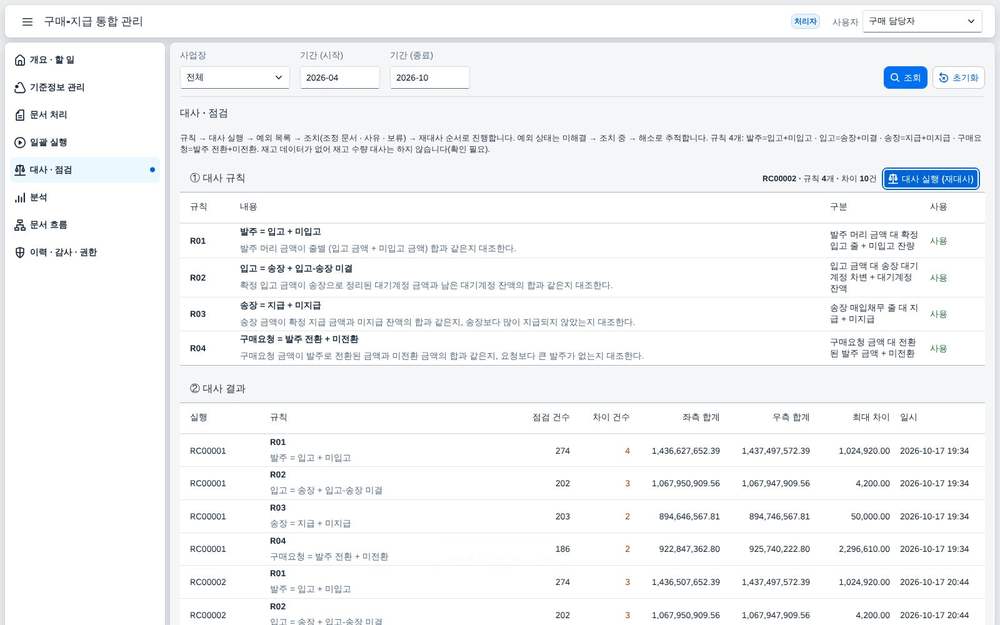Click the 차이 건수 column header
This screenshot has width=1000, height=625.
(x=611, y=417)
